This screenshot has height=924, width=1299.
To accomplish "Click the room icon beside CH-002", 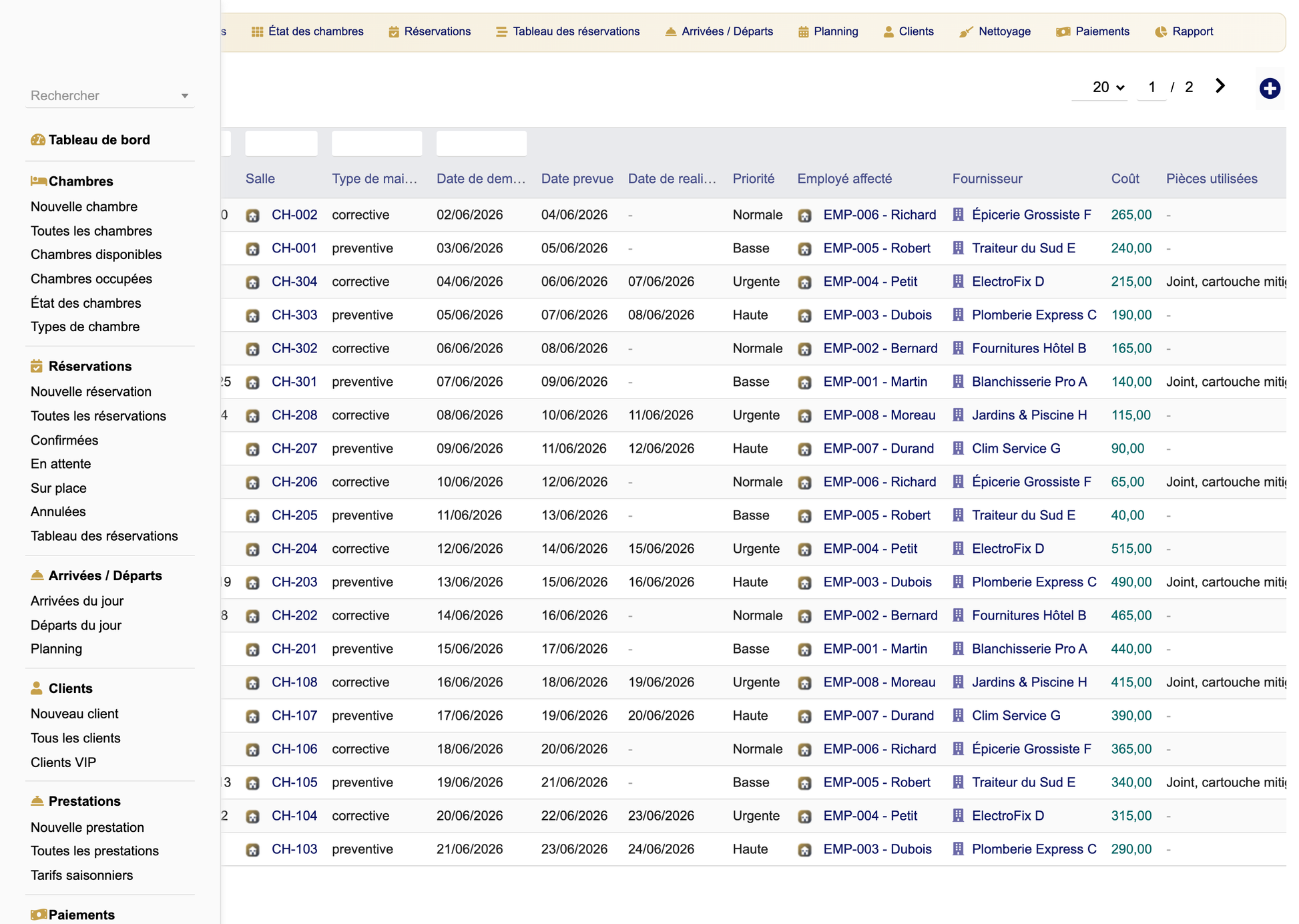I will point(252,216).
